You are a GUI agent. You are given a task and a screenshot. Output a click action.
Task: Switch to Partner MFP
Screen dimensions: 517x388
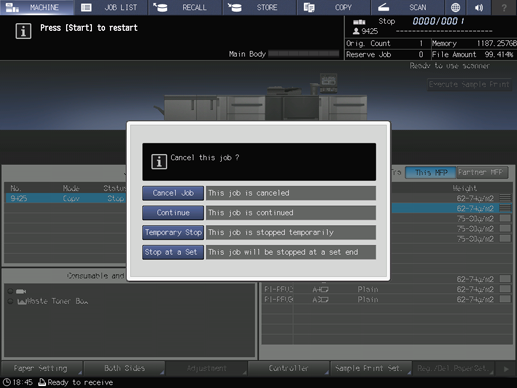[x=482, y=172]
